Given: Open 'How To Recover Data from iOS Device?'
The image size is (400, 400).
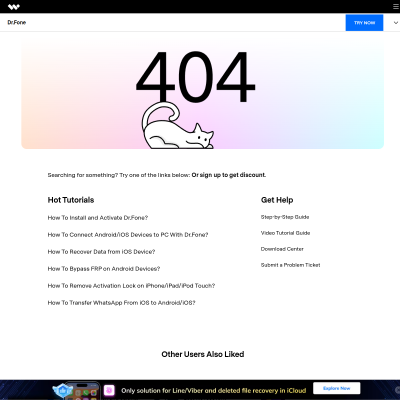Looking at the screenshot, I should click(101, 252).
